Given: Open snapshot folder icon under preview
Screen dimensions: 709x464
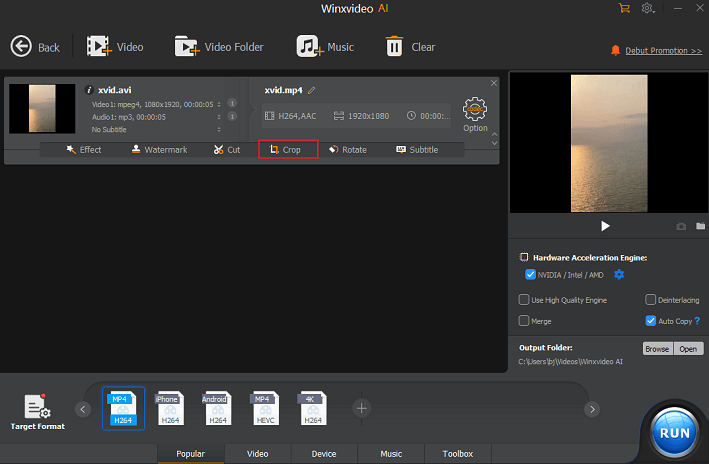Looking at the screenshot, I should (x=700, y=226).
